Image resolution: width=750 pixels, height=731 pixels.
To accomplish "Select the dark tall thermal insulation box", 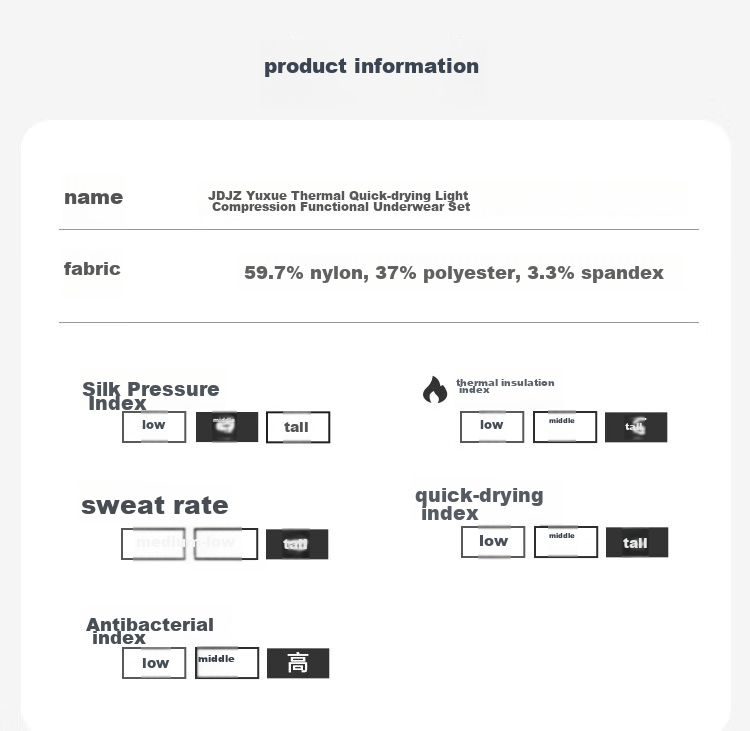I will pos(636,427).
